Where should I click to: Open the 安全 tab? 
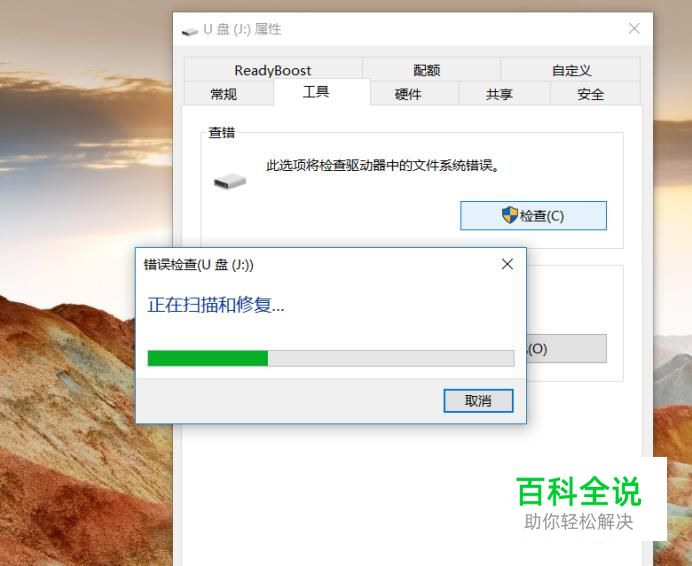pyautogui.click(x=590, y=94)
